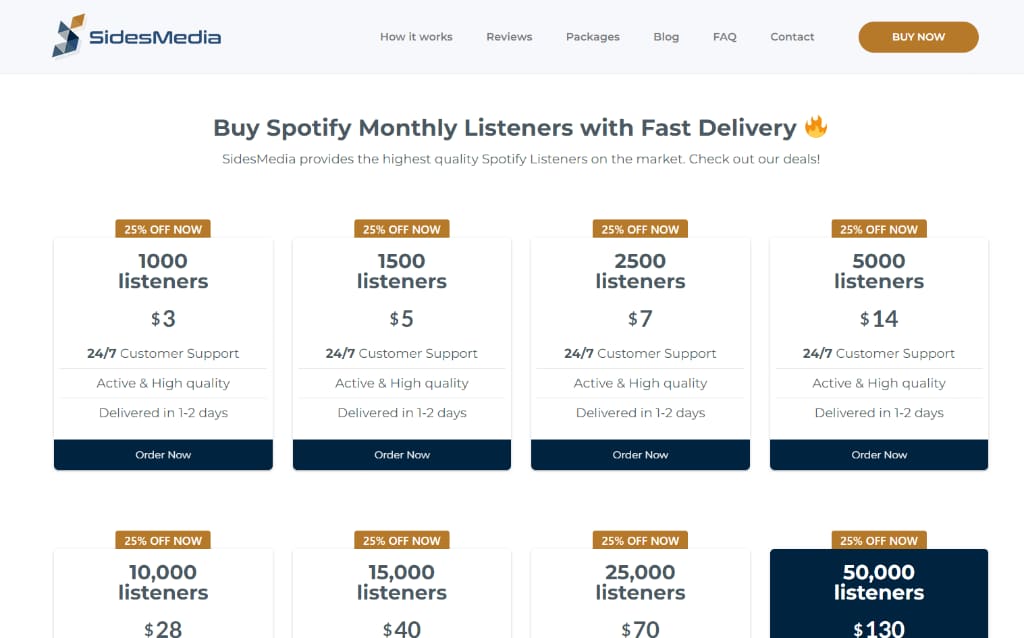Screen dimensions: 1024x638
Task: Visit the Blog page
Action: (666, 37)
